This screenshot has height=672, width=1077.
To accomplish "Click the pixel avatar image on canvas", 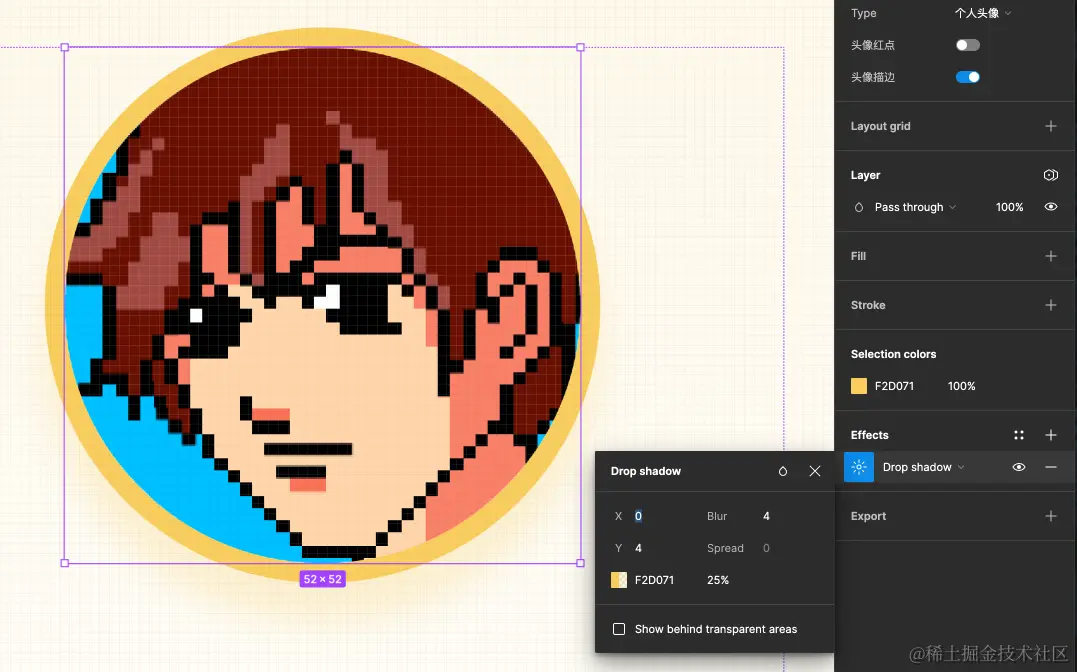I will tap(322, 304).
